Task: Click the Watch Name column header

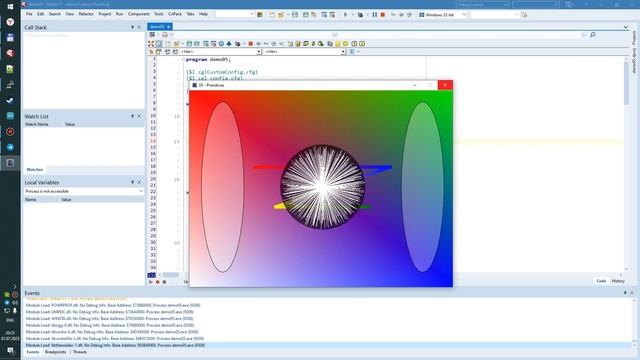Action: (x=37, y=124)
